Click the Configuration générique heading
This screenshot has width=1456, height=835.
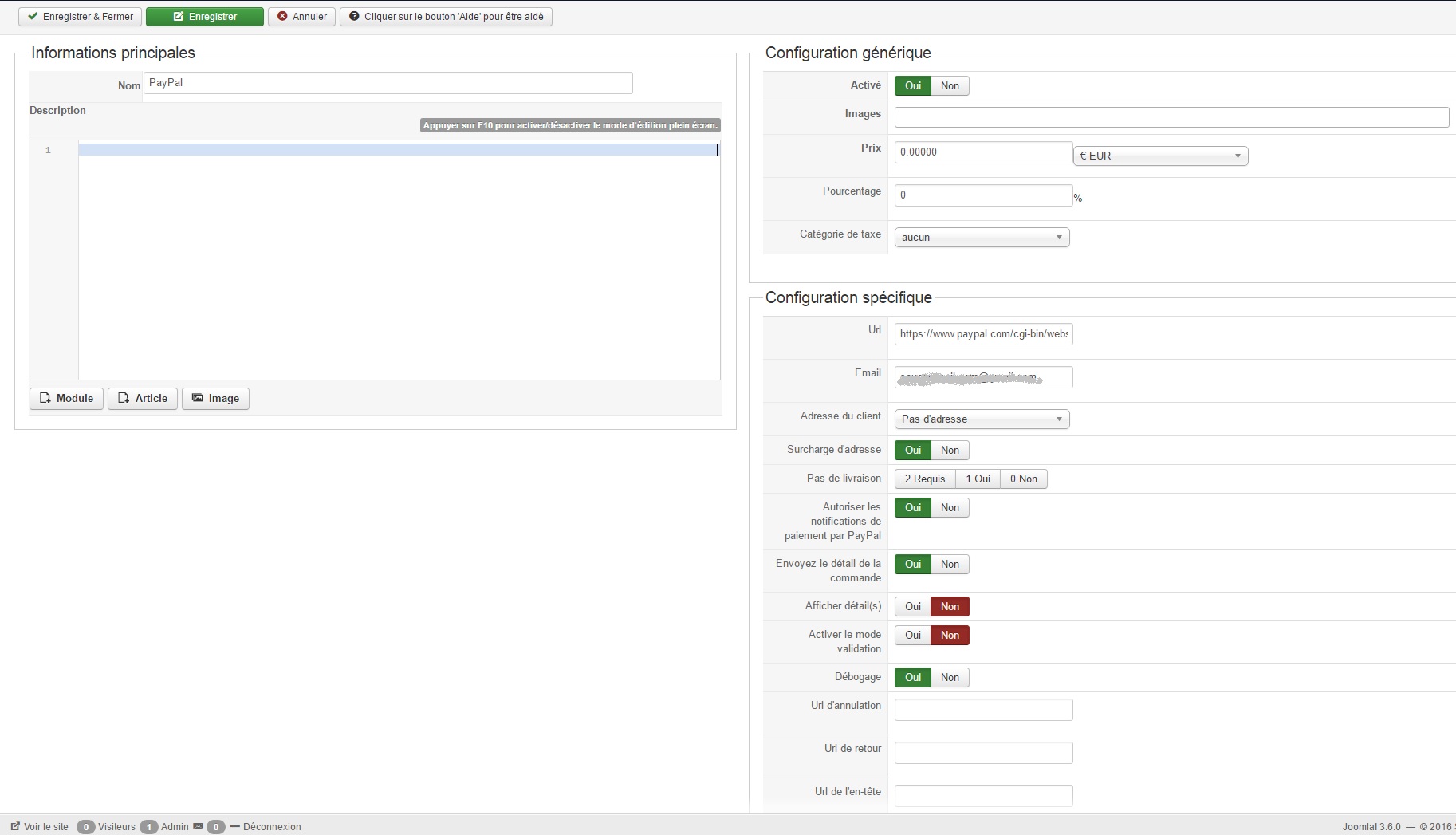pyautogui.click(x=848, y=53)
